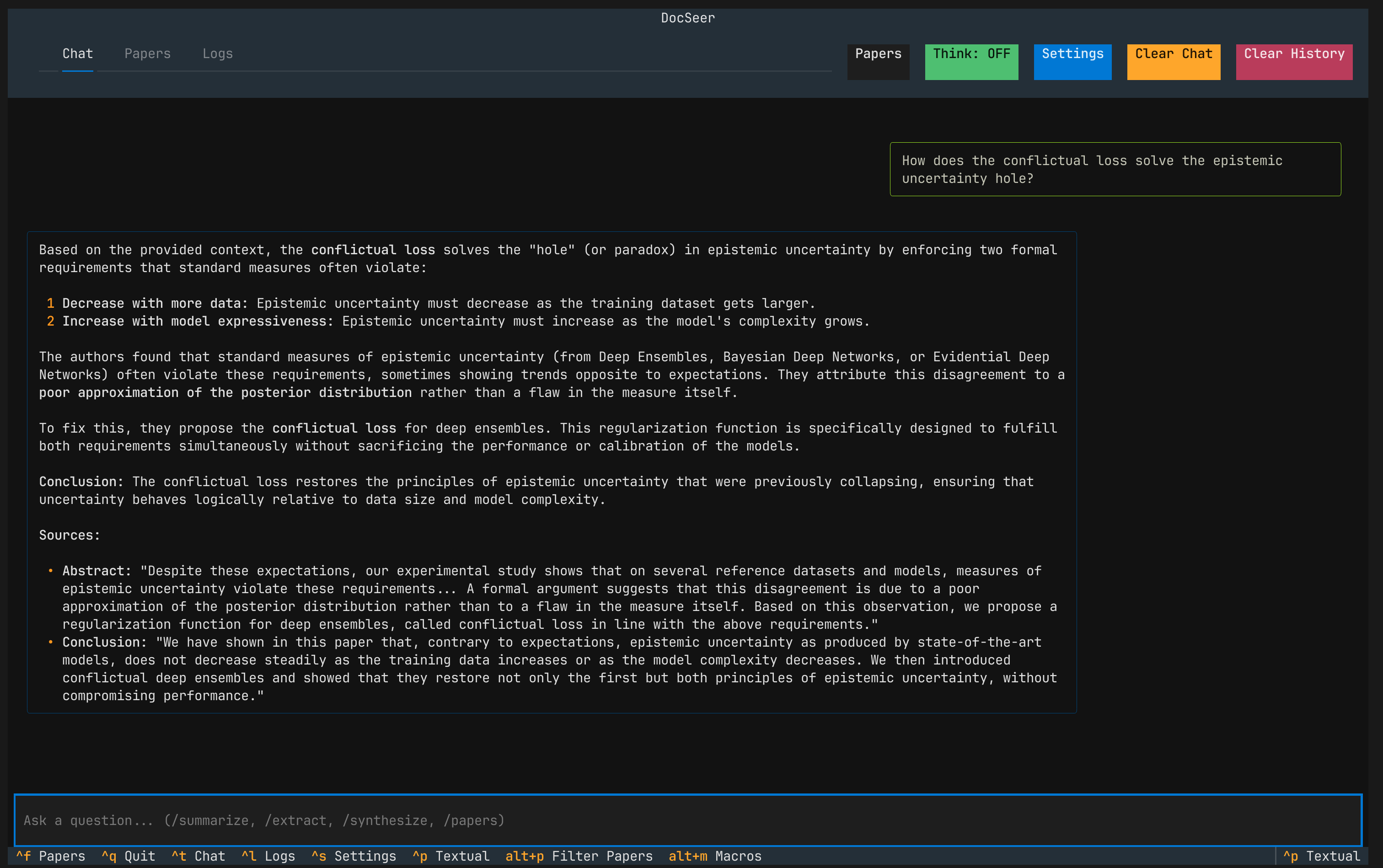This screenshot has width=1383, height=868.
Task: Click the orange Clear Chat button
Action: click(x=1174, y=62)
